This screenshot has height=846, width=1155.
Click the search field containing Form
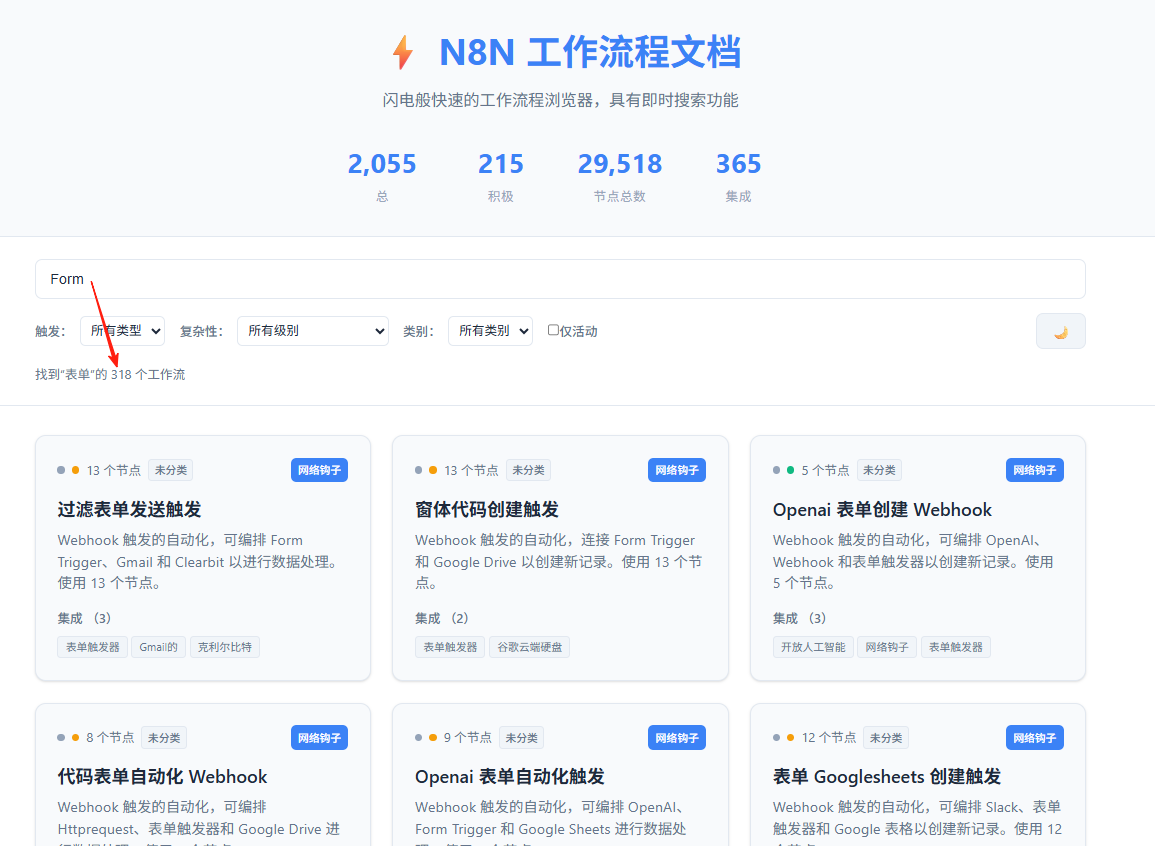tap(560, 279)
